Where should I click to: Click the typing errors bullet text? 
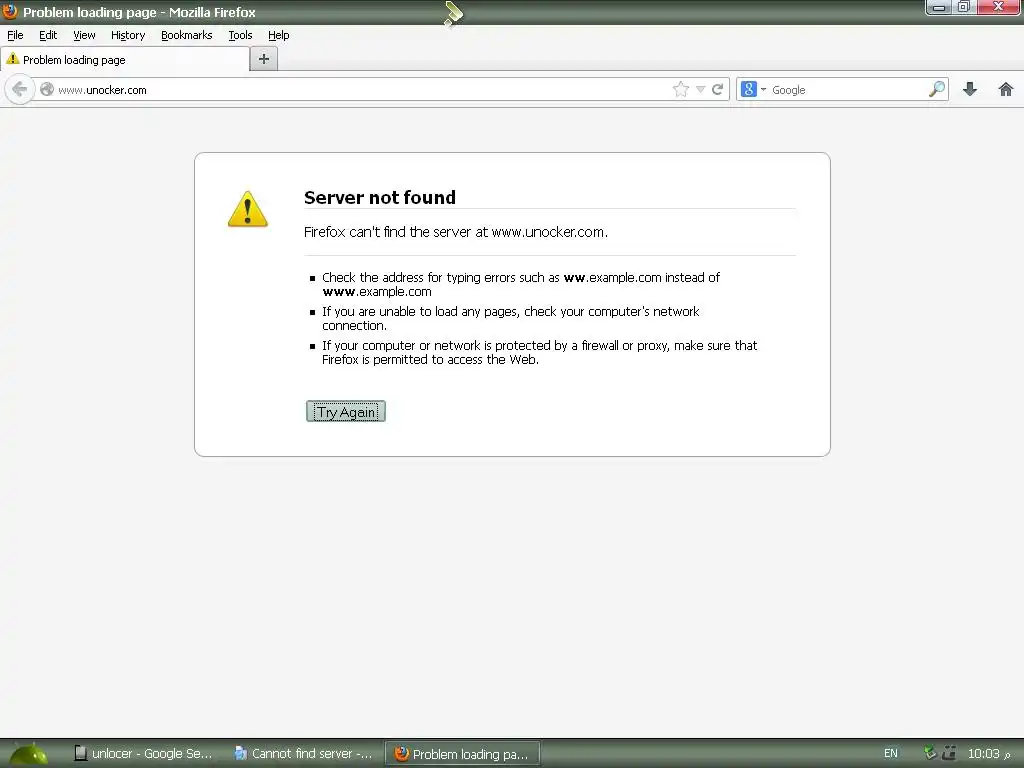click(520, 284)
